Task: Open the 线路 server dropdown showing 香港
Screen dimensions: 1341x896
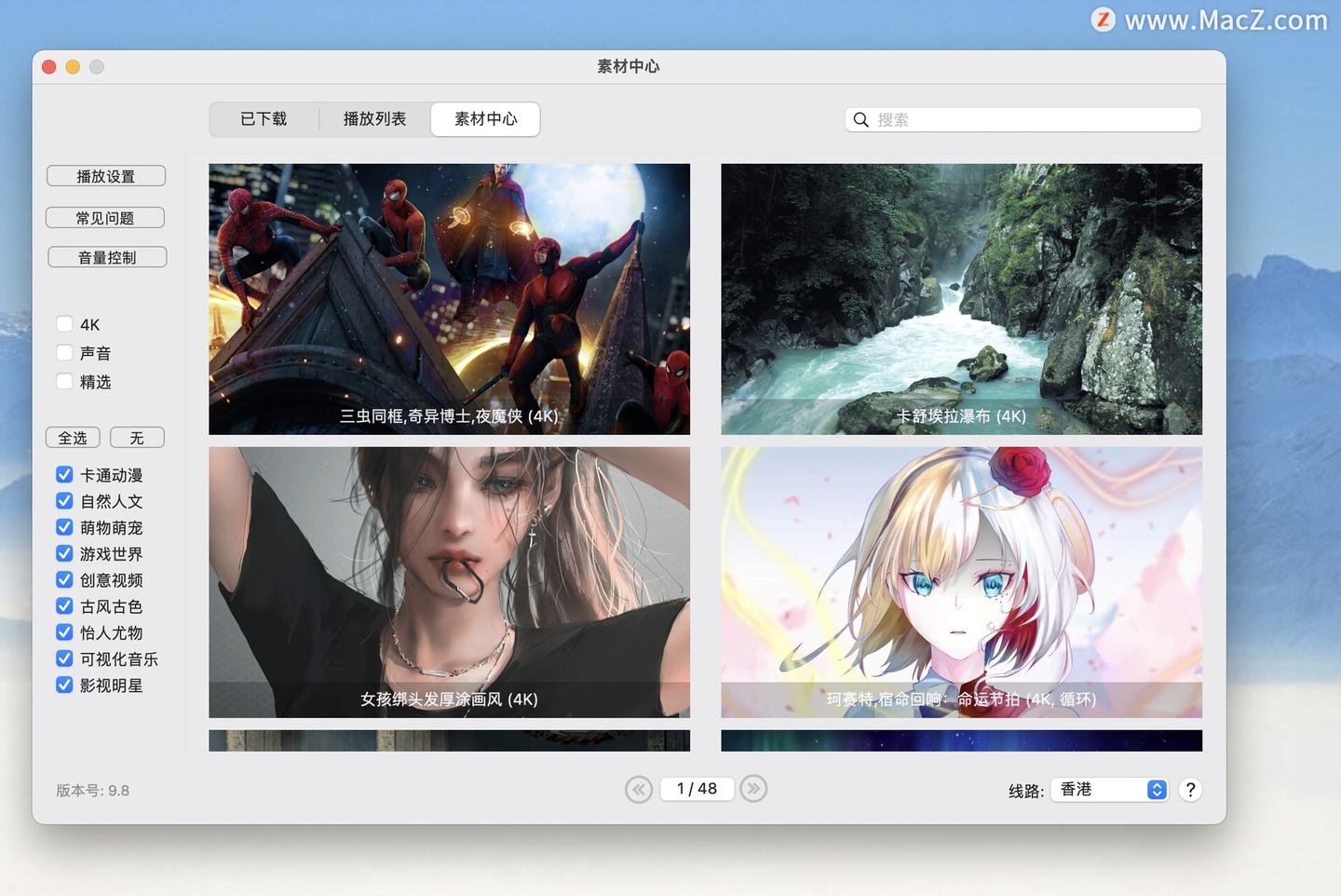Action: (1109, 790)
